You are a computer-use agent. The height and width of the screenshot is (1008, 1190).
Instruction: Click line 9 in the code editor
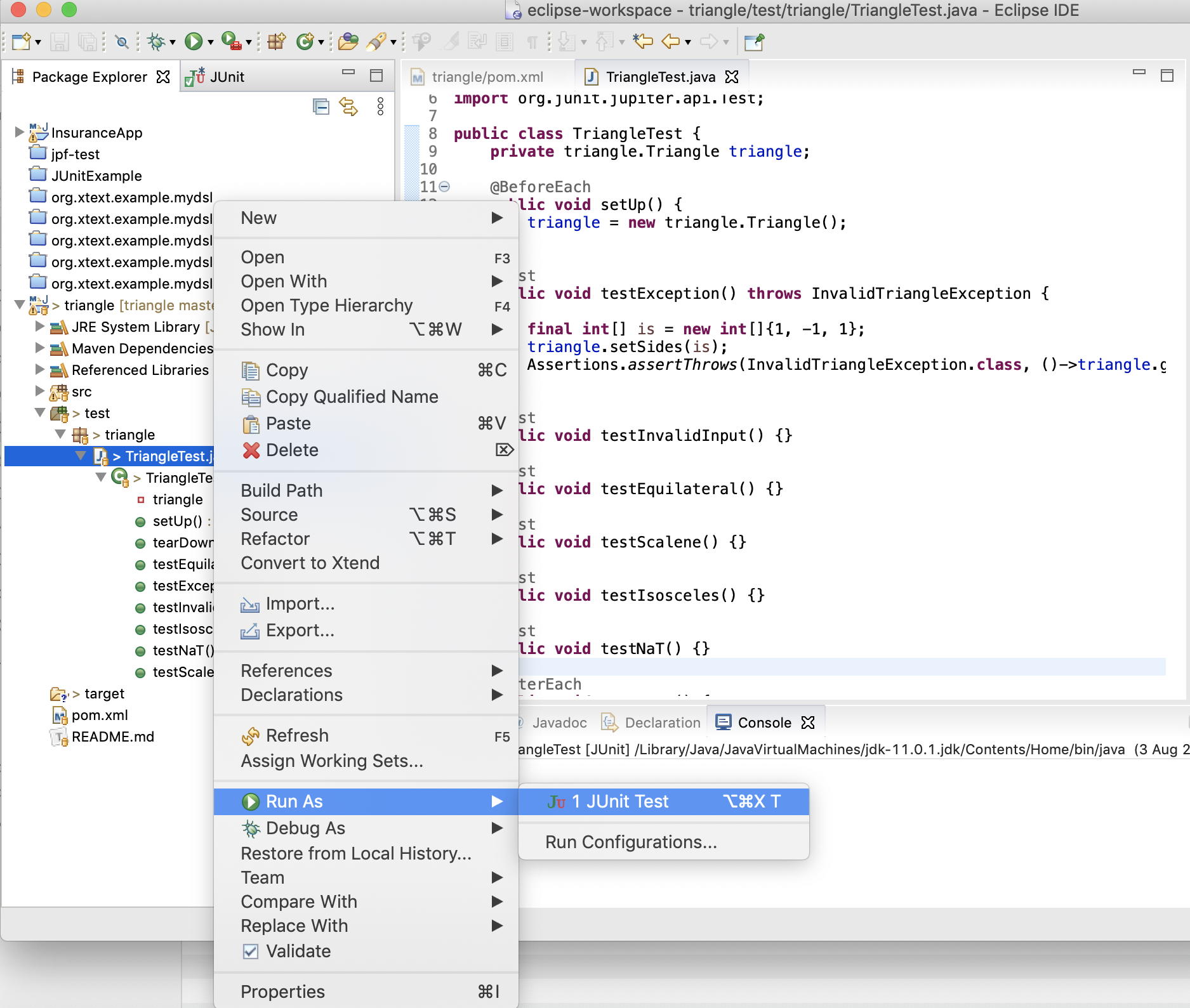650,152
